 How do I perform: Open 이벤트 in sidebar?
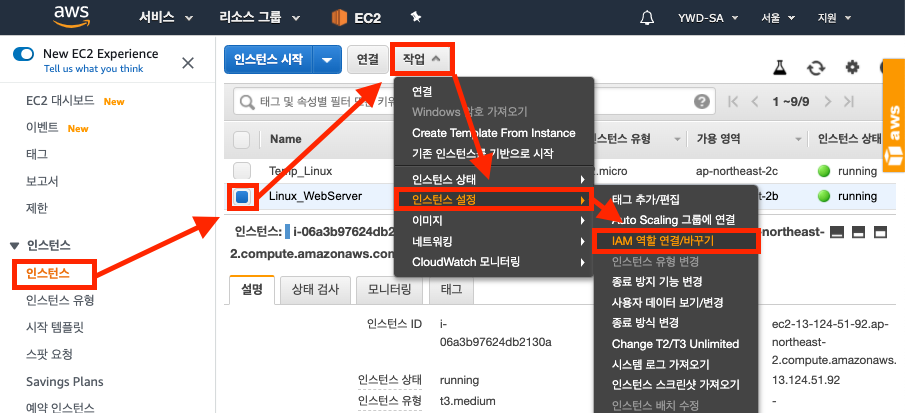pyautogui.click(x=42, y=127)
